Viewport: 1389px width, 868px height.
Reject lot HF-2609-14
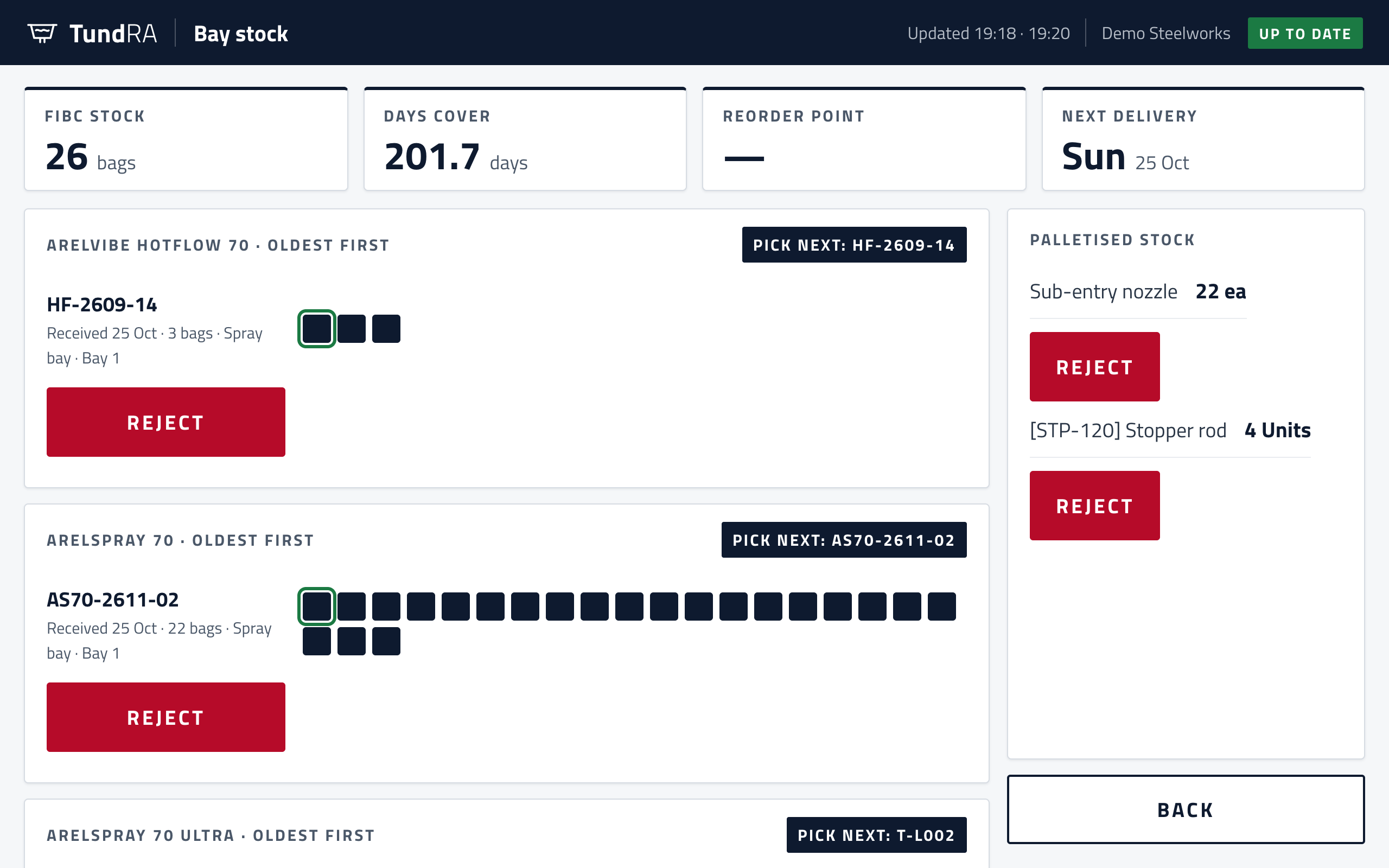pos(166,422)
